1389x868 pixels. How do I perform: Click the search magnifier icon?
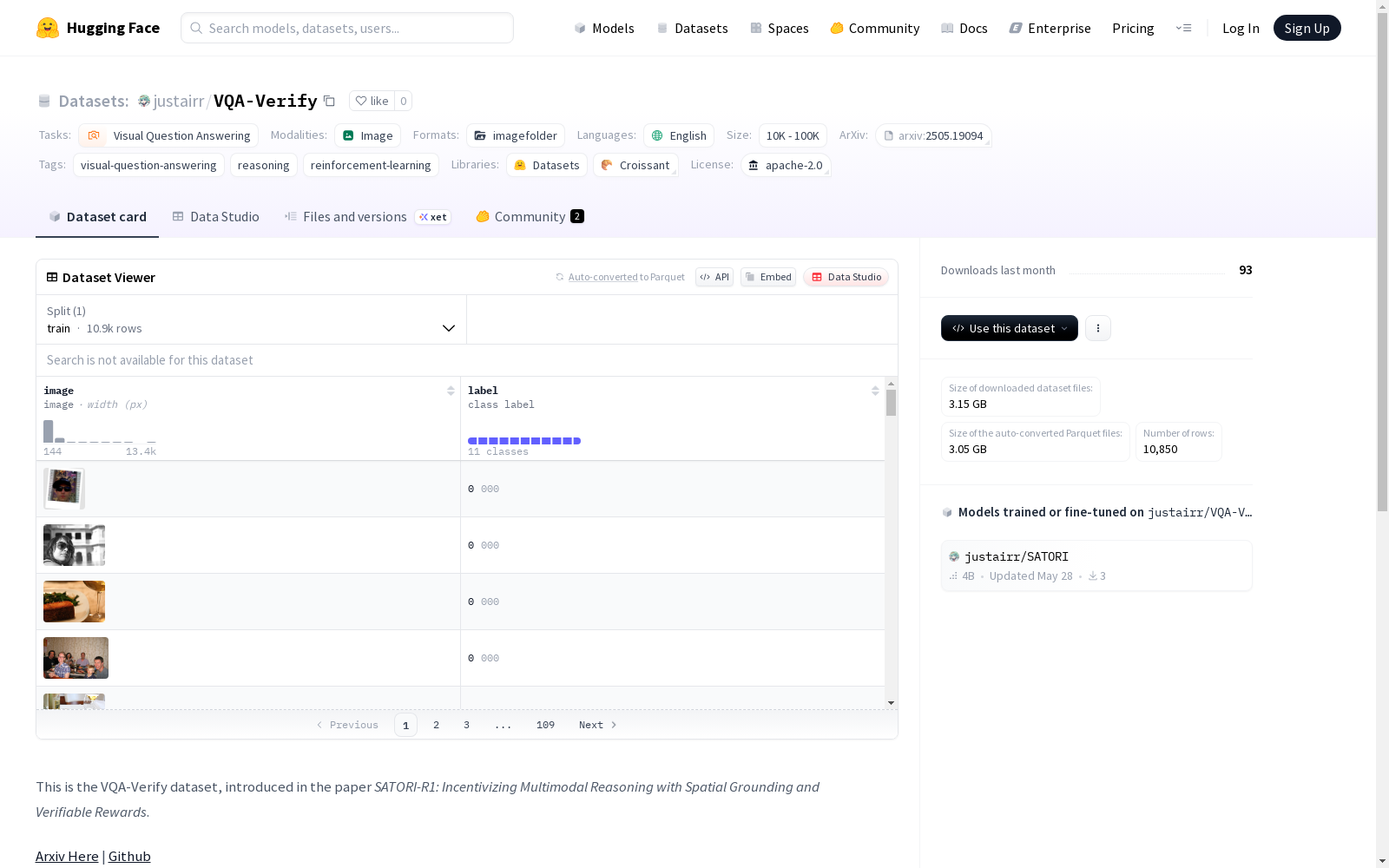point(196,28)
